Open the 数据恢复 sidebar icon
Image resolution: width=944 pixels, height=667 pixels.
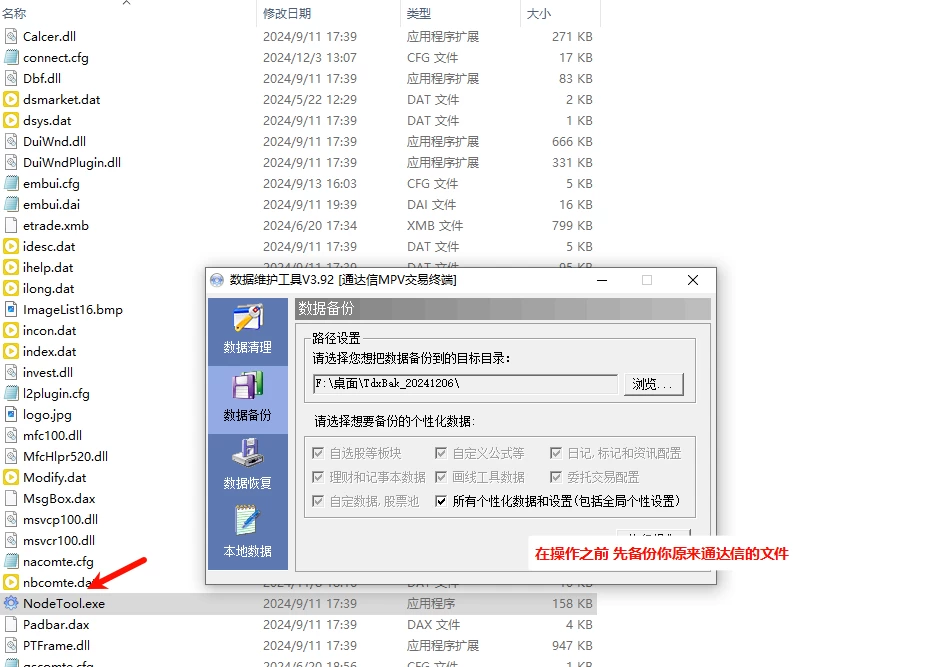(x=247, y=453)
